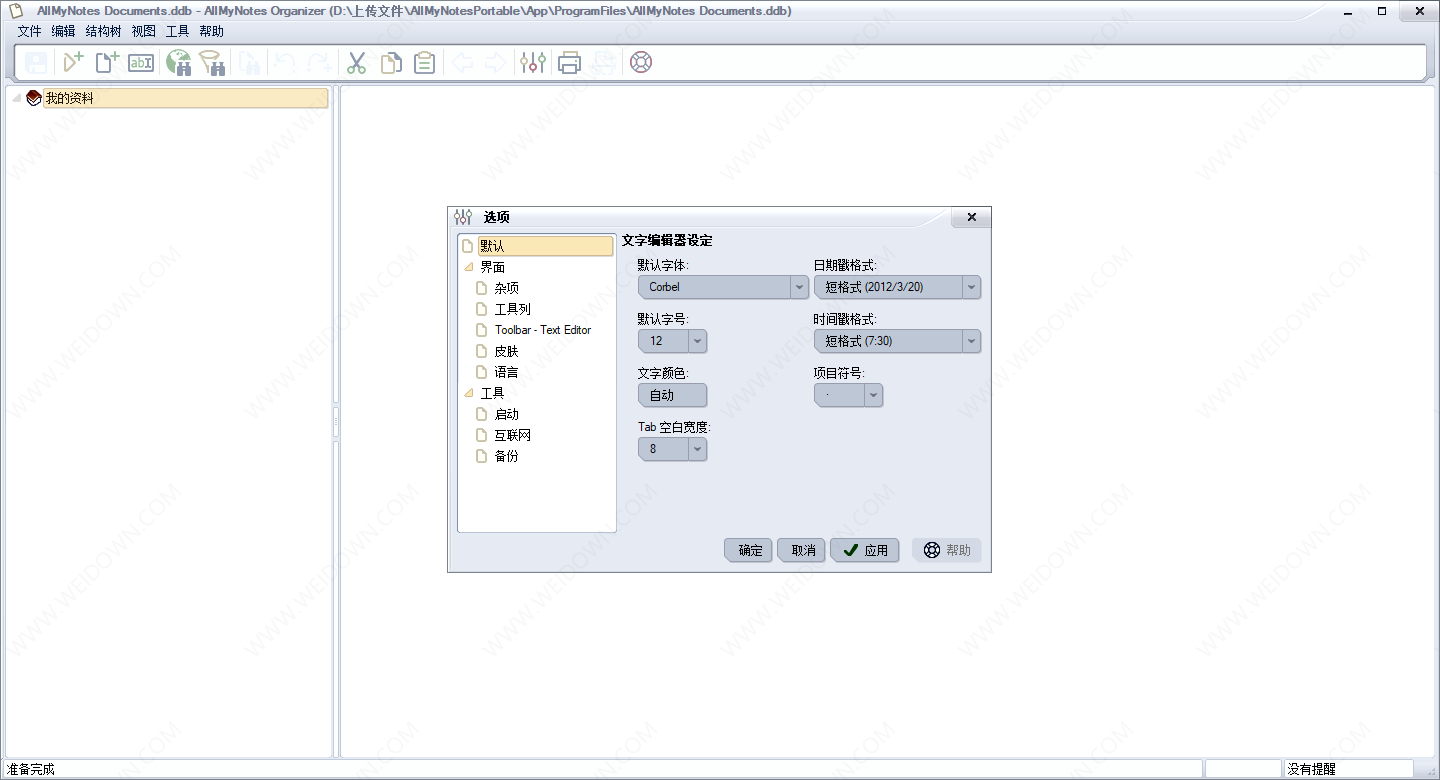This screenshot has height=780, width=1440.
Task: Select 默认 in options tree
Action: (545, 246)
